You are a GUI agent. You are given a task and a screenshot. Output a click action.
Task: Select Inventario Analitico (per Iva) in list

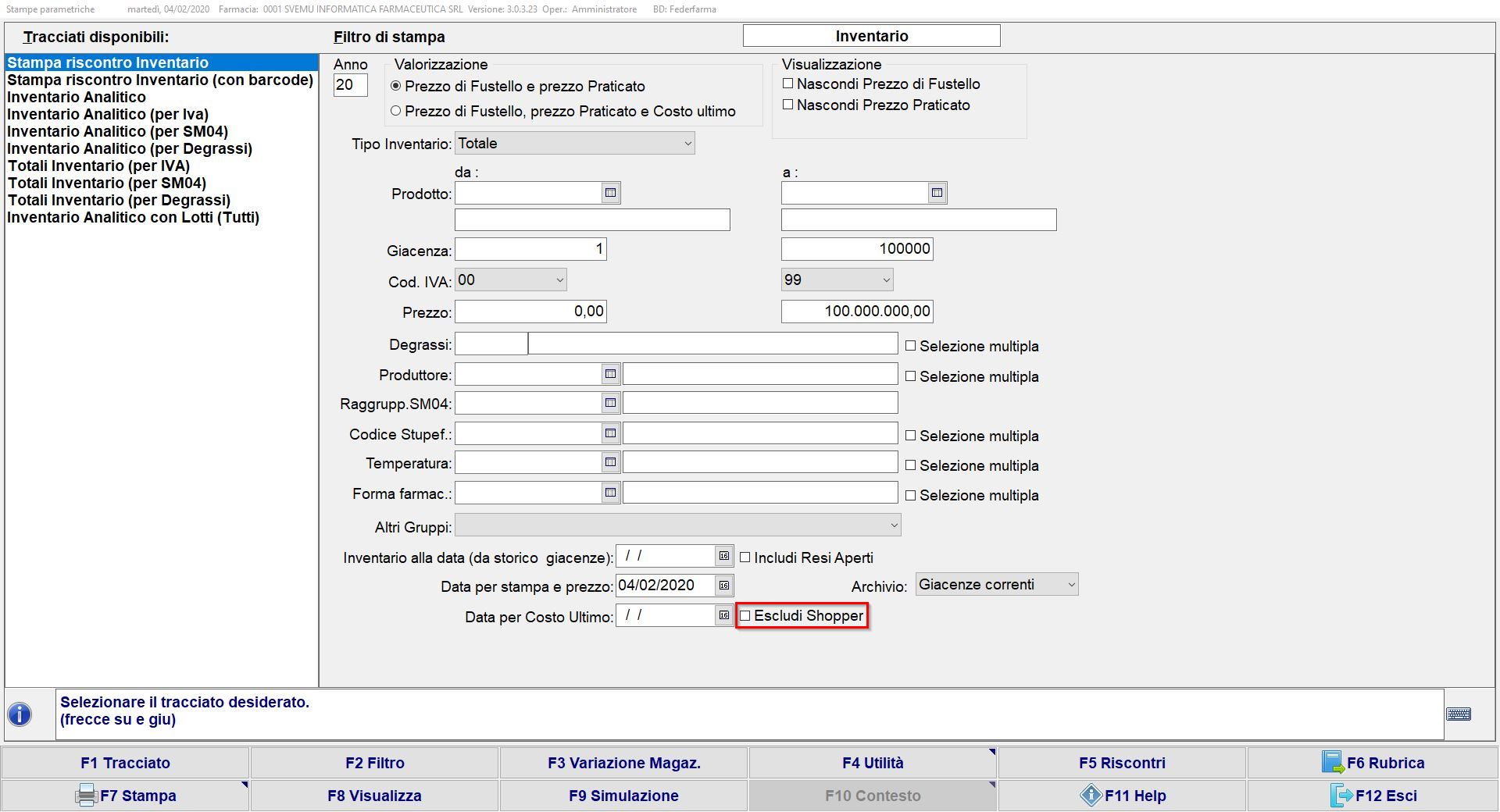(108, 115)
